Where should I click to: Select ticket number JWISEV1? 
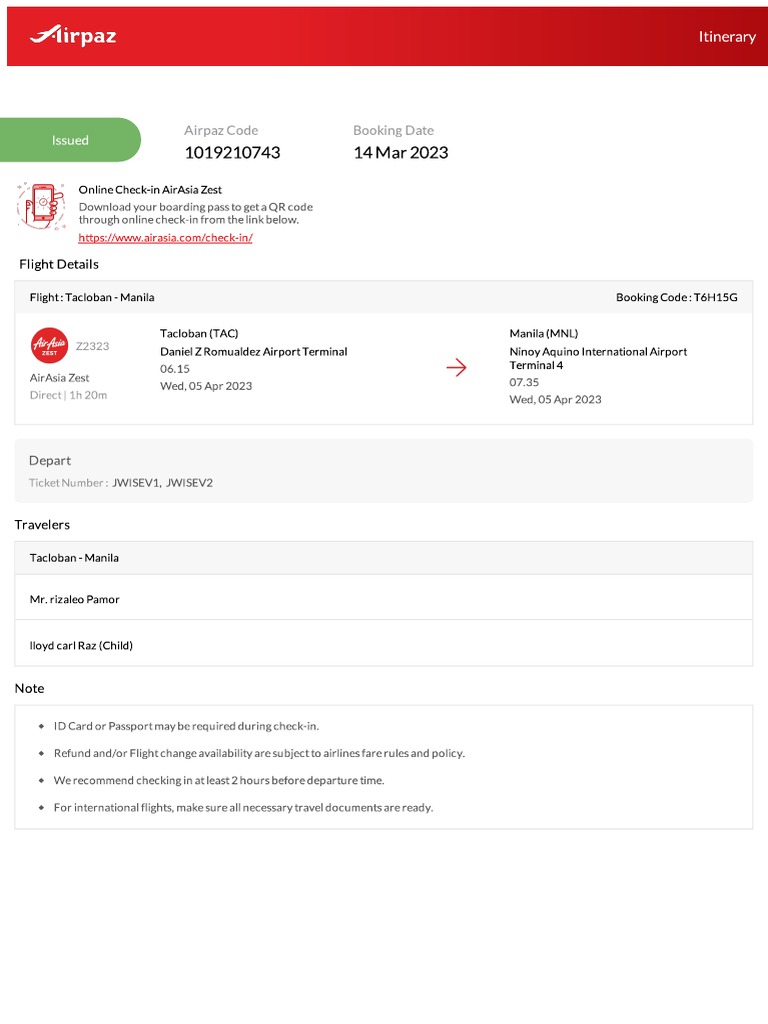136,483
